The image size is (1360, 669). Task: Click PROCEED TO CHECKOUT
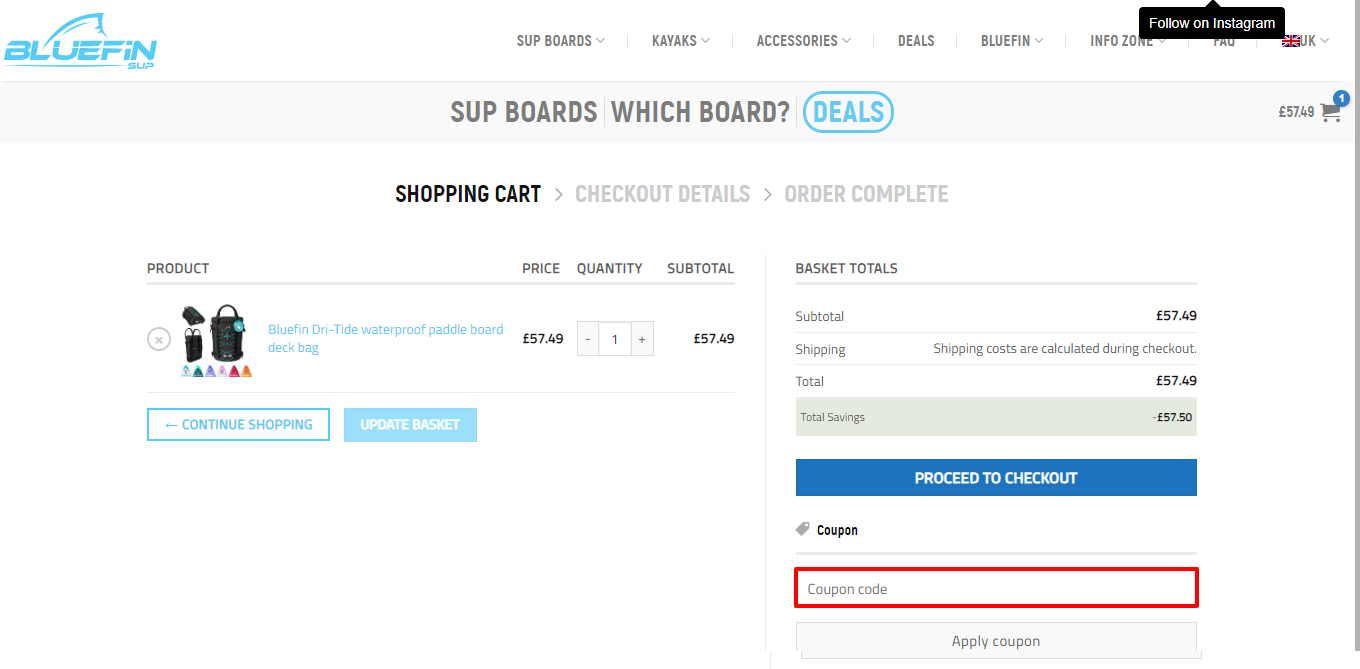point(995,477)
